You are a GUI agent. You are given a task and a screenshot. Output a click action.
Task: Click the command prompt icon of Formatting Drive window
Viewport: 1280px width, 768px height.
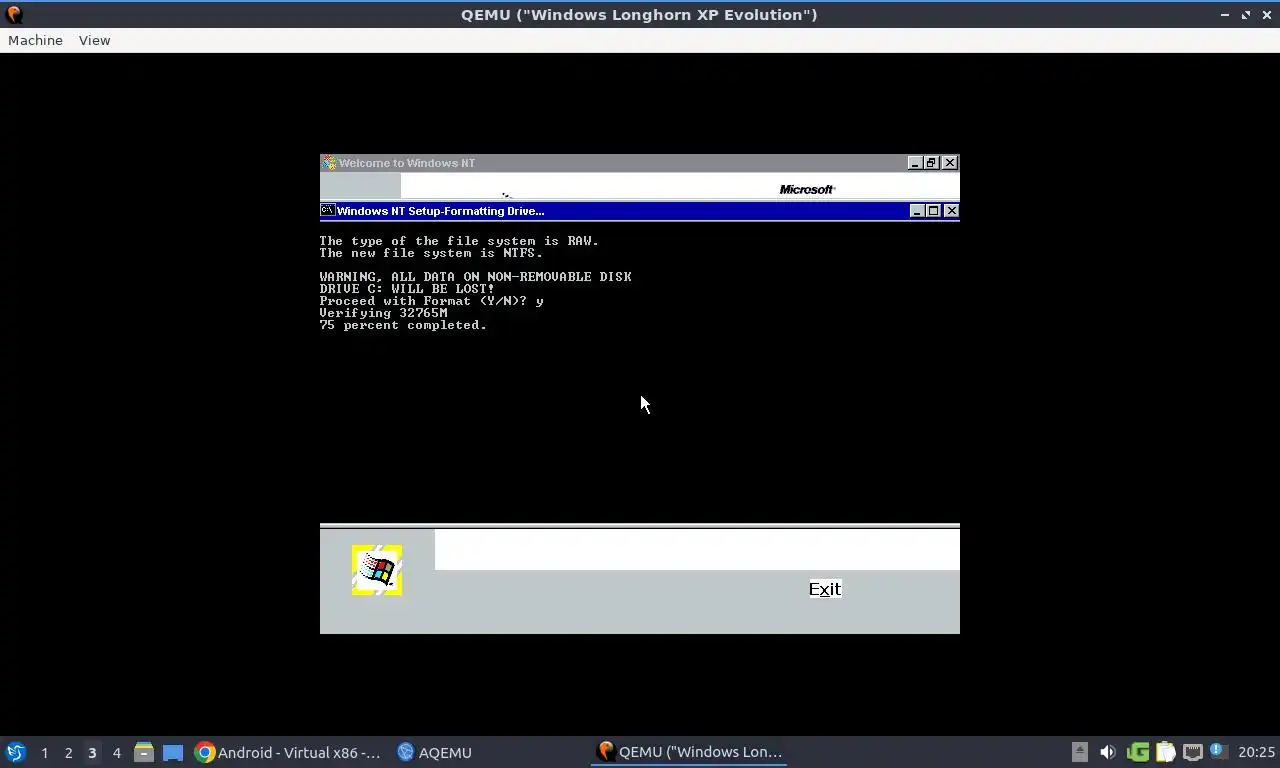327,211
